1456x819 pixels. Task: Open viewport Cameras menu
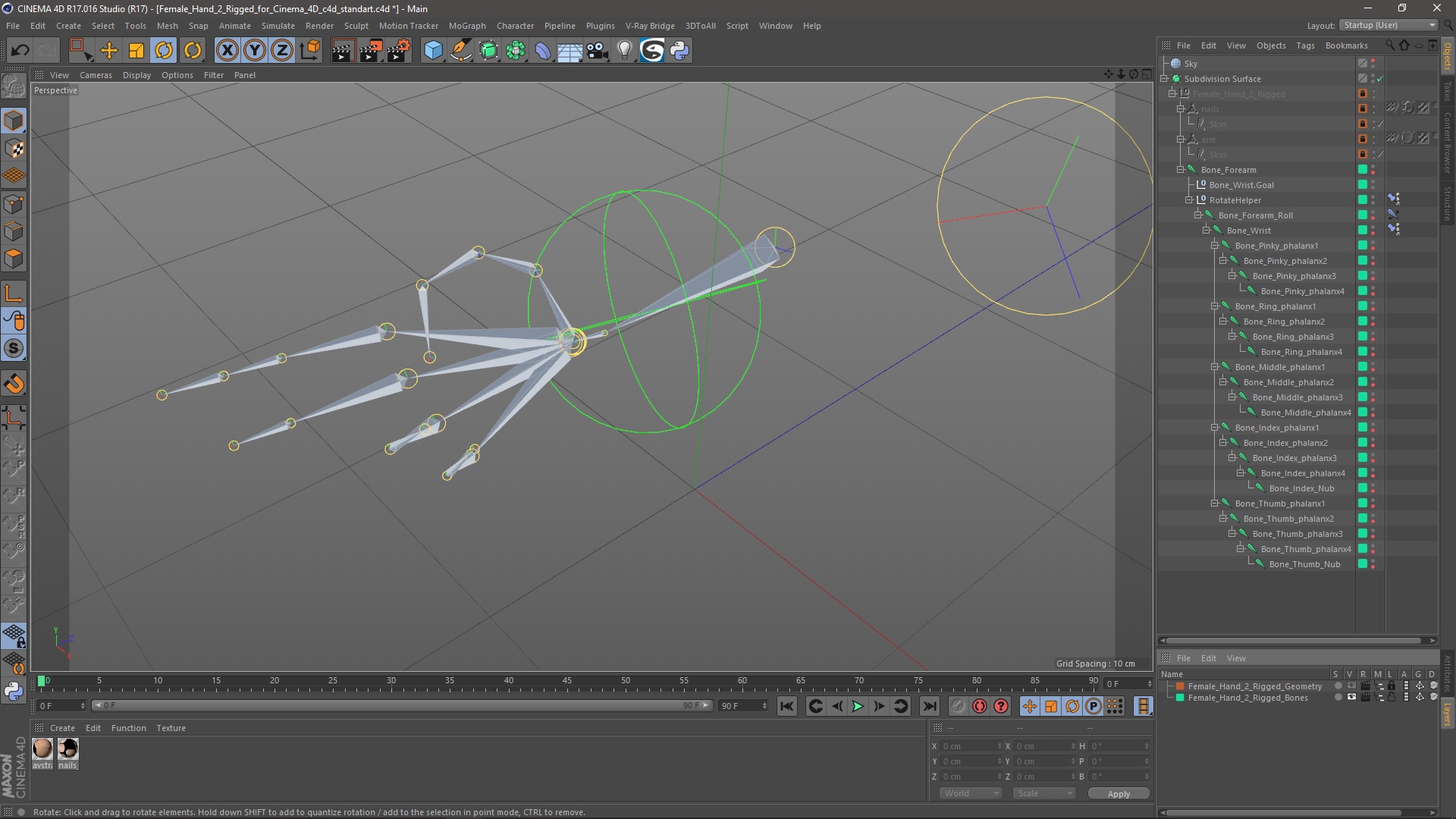coord(96,75)
